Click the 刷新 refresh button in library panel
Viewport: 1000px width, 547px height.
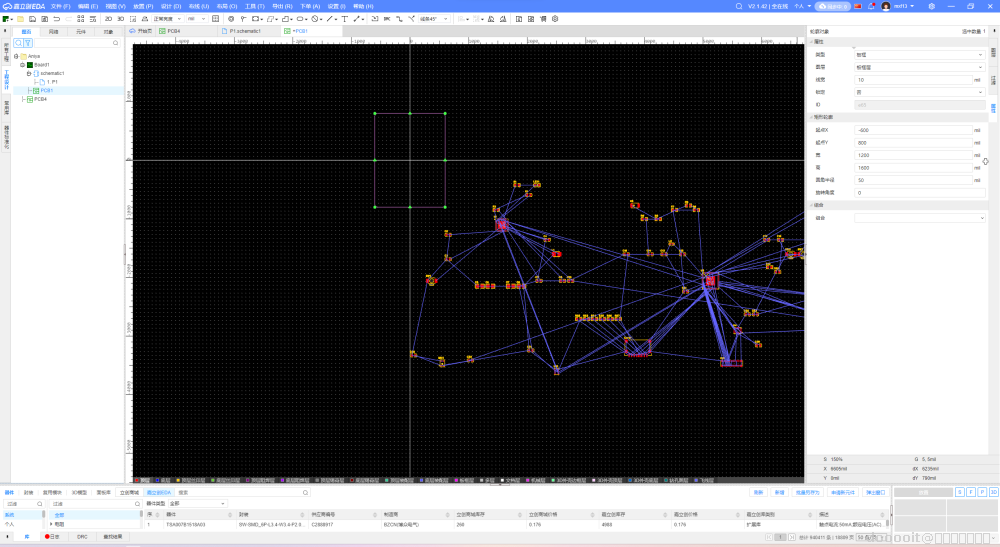pos(758,492)
